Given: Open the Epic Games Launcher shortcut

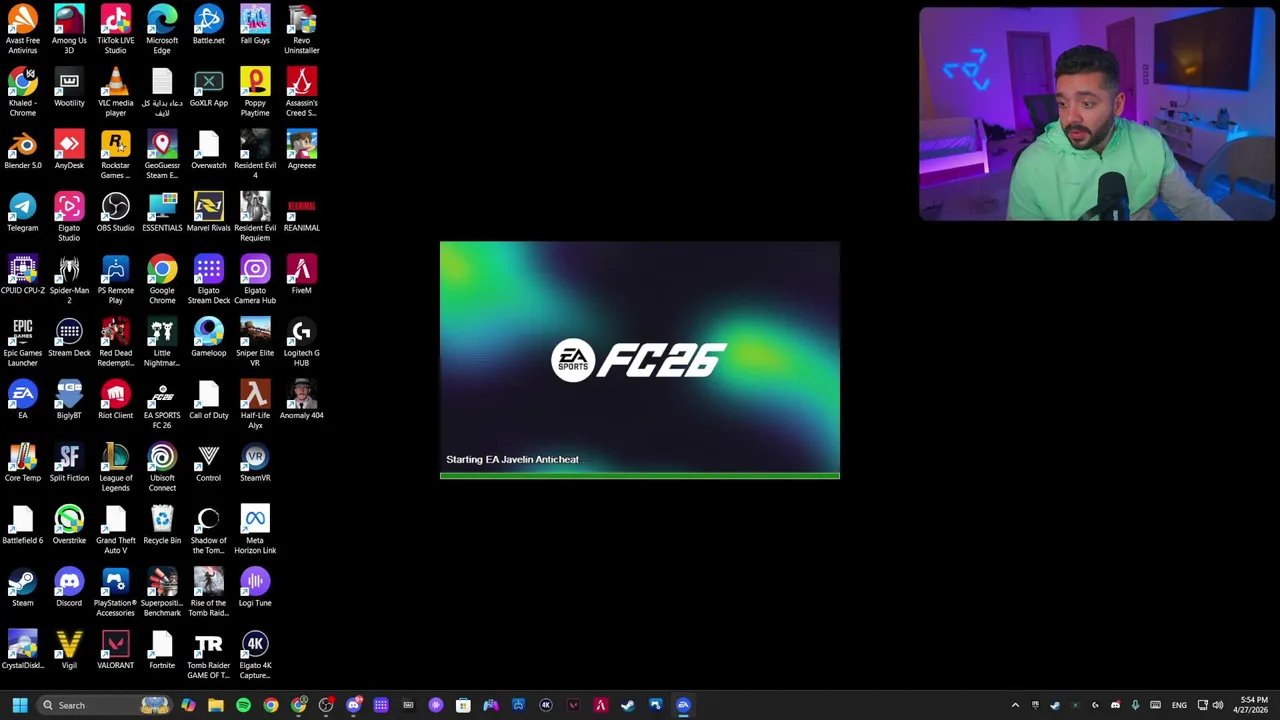Looking at the screenshot, I should pos(22,342).
